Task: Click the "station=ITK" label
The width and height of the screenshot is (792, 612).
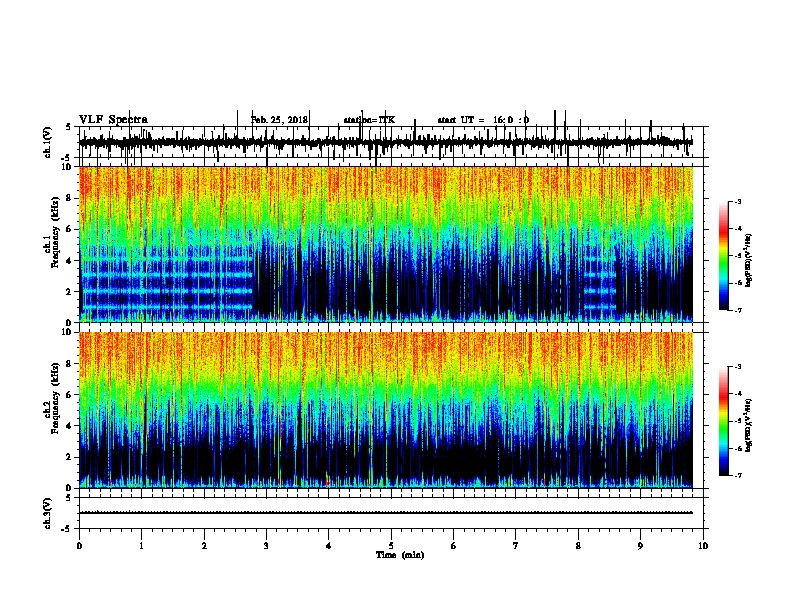Action: pos(369,120)
